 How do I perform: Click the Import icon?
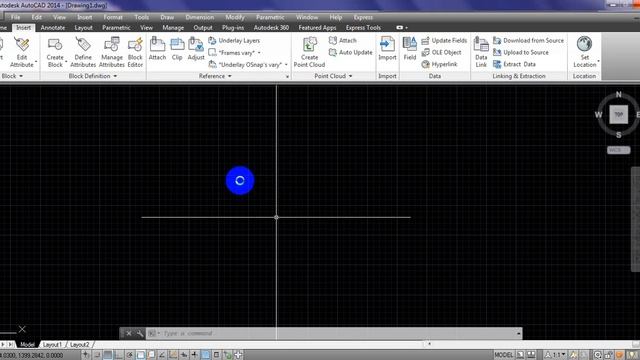click(x=387, y=44)
